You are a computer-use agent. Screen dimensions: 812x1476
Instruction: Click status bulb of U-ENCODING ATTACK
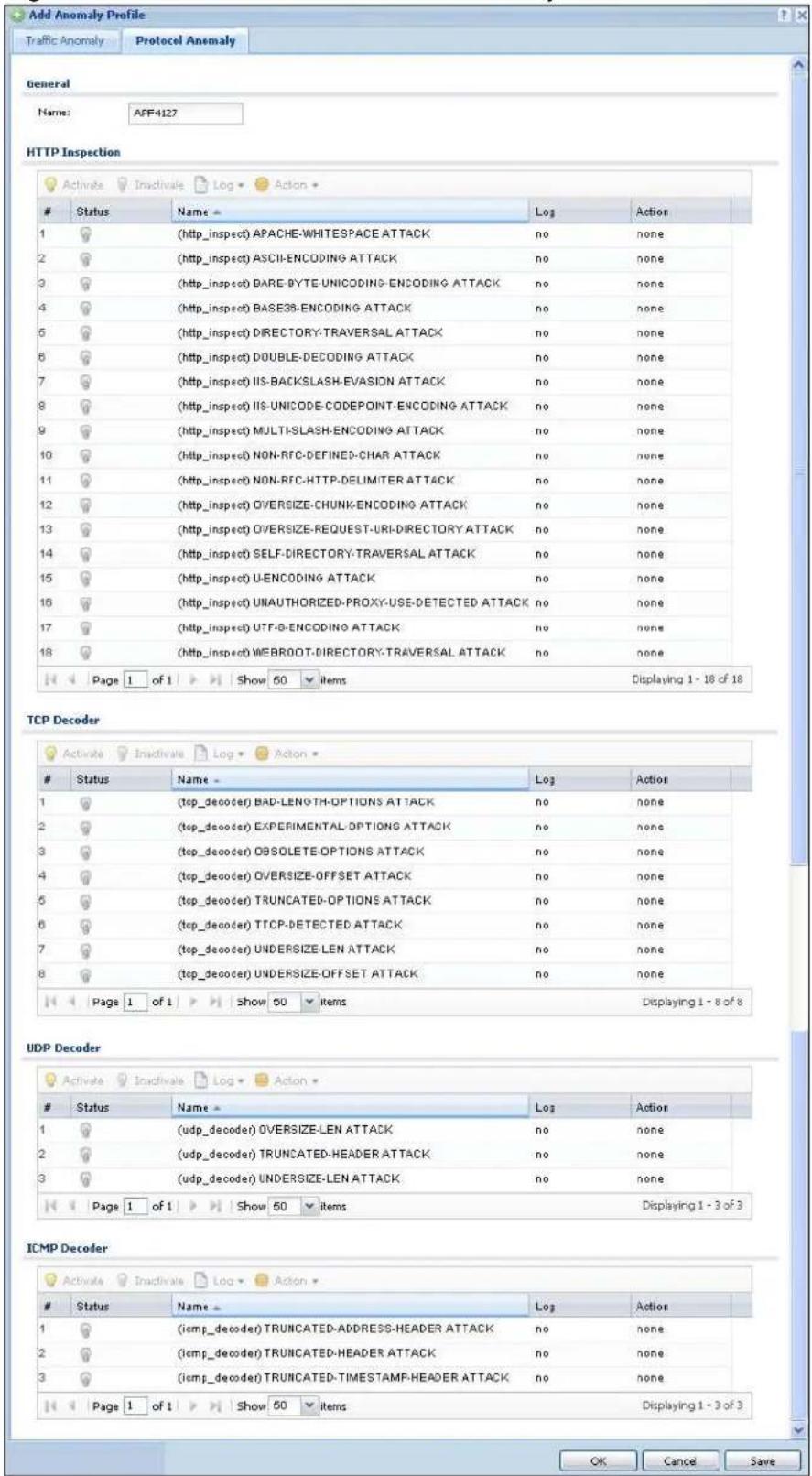[86, 579]
